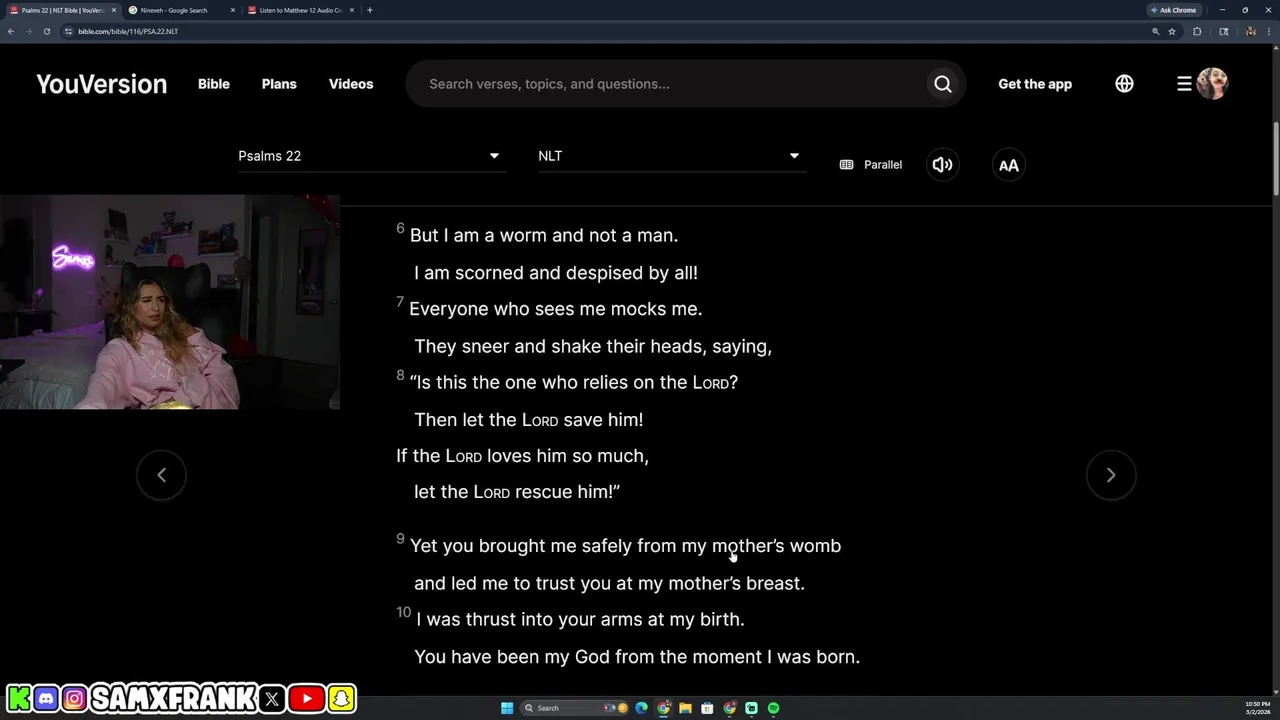Switch to the Listen to Matthew 12 tab
The width and height of the screenshot is (1280, 720).
[x=301, y=10]
